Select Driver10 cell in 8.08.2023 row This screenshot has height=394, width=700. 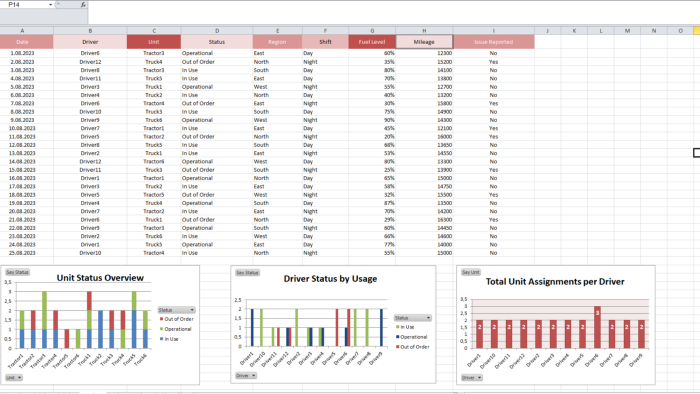tap(90, 112)
